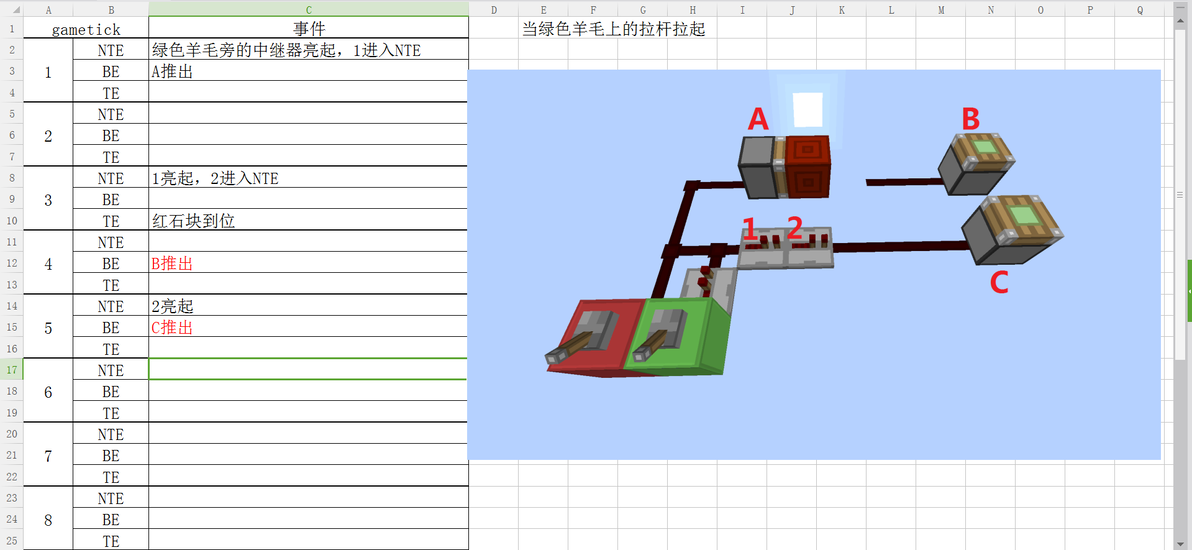This screenshot has width=1192, height=550.
Task: Select the cell reading 2亮起
Action: [309, 307]
